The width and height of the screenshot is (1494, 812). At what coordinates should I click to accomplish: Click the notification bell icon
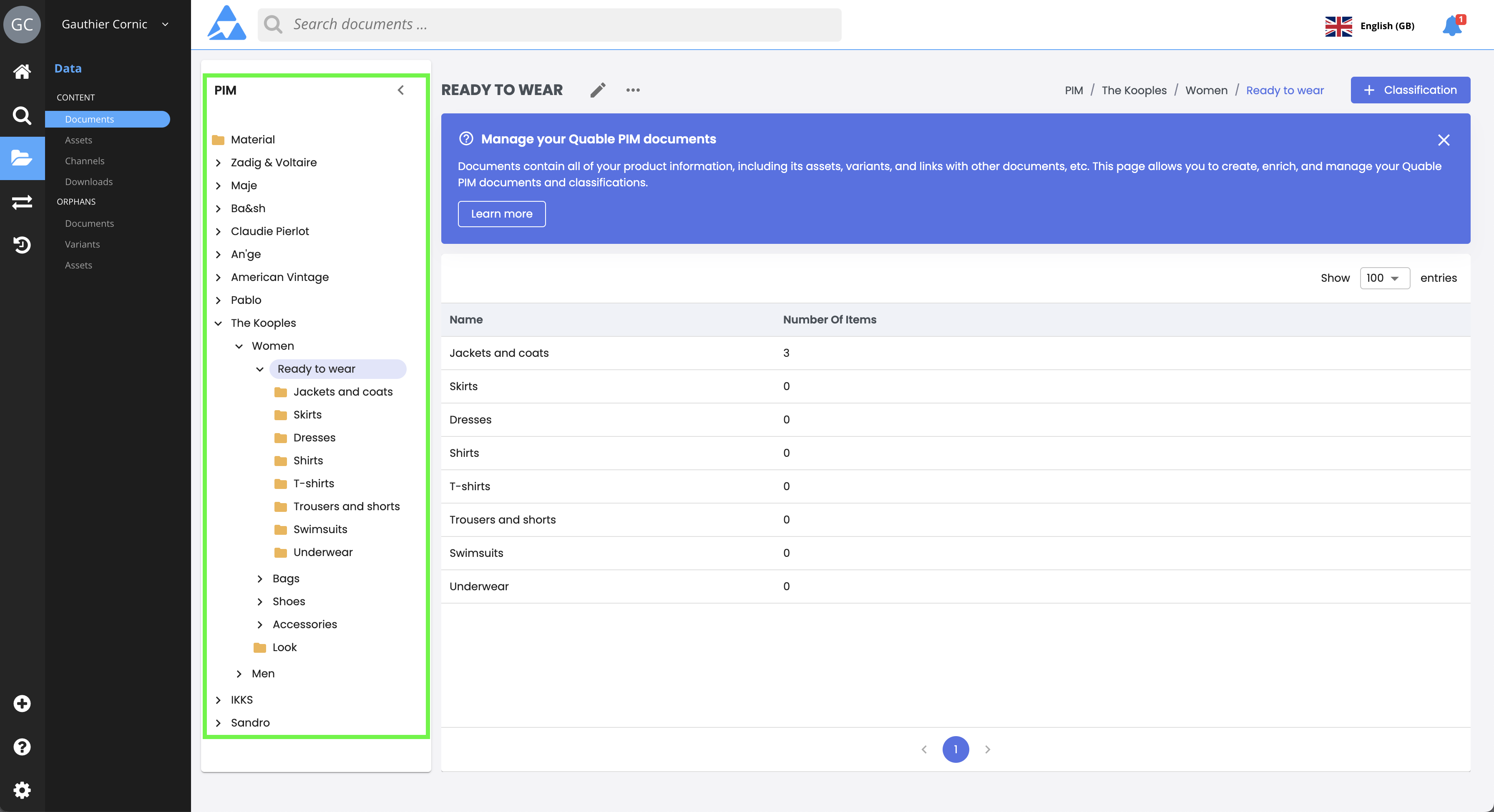point(1451,25)
